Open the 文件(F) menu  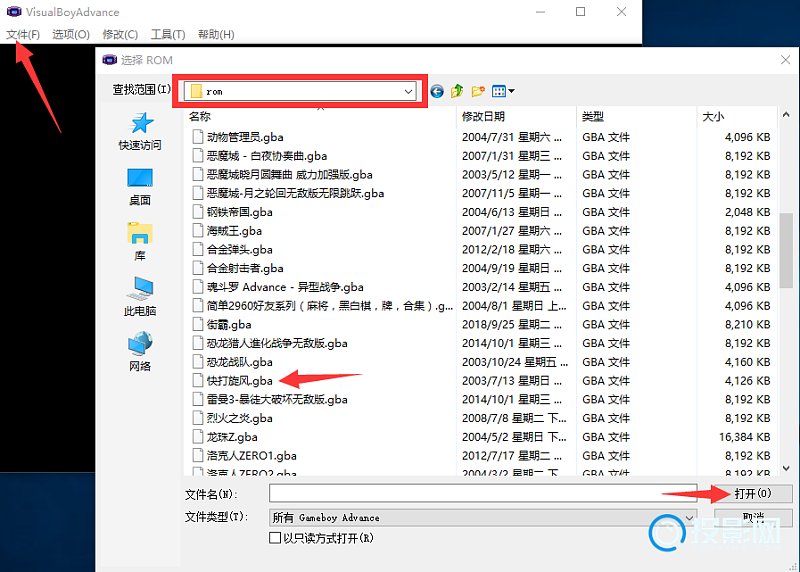23,34
